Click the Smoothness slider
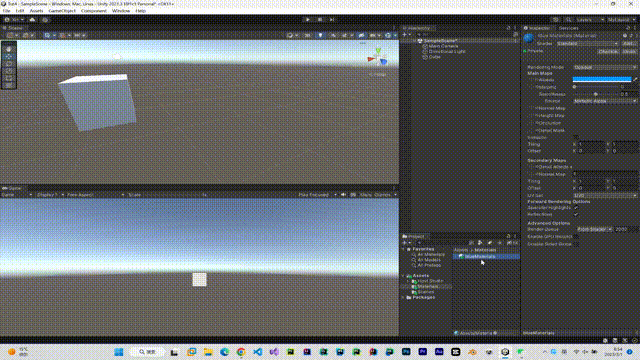Image resolution: width=640 pixels, height=360 pixels. [x=596, y=94]
